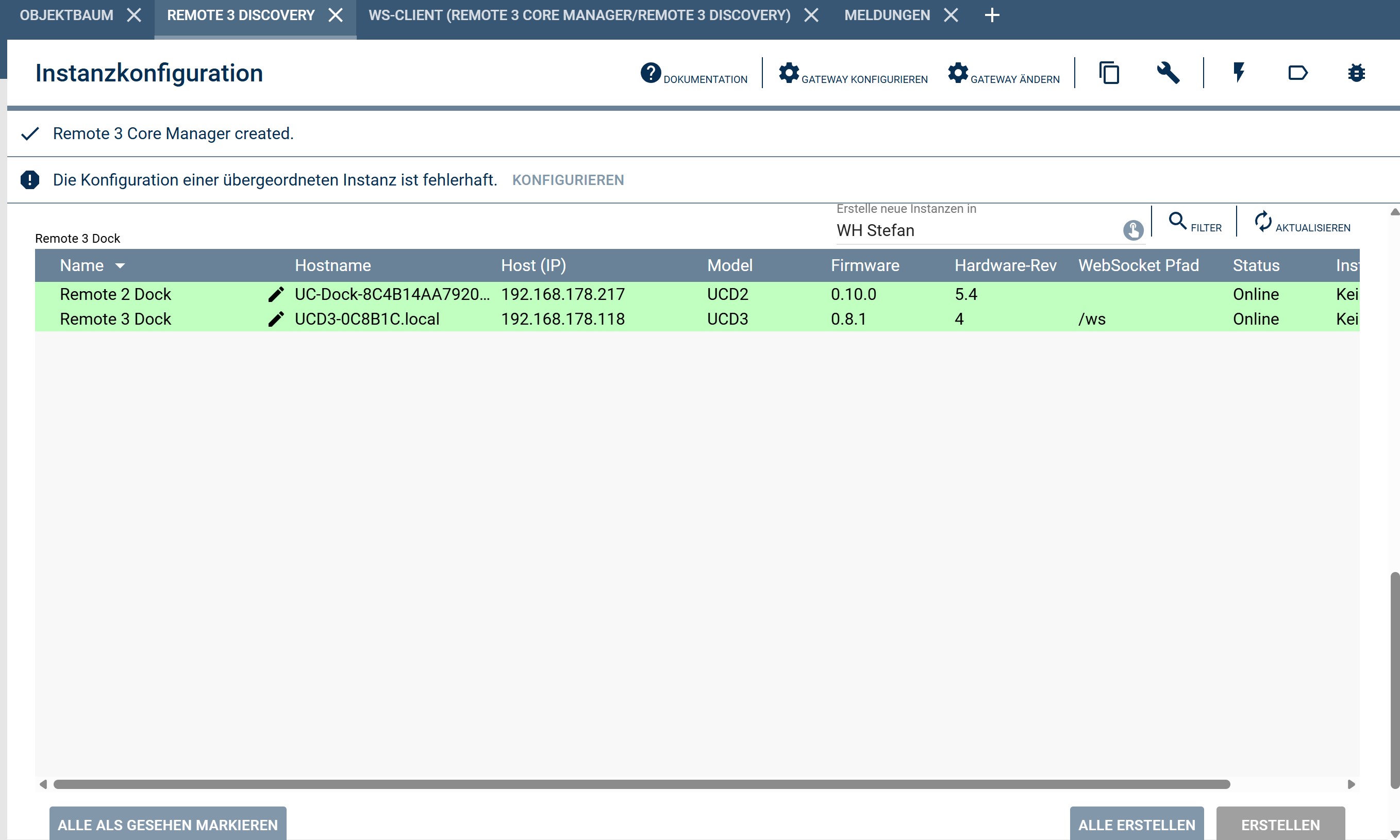Image resolution: width=1400 pixels, height=840 pixels.
Task: Open the Dokumentation help icon
Action: pos(651,73)
